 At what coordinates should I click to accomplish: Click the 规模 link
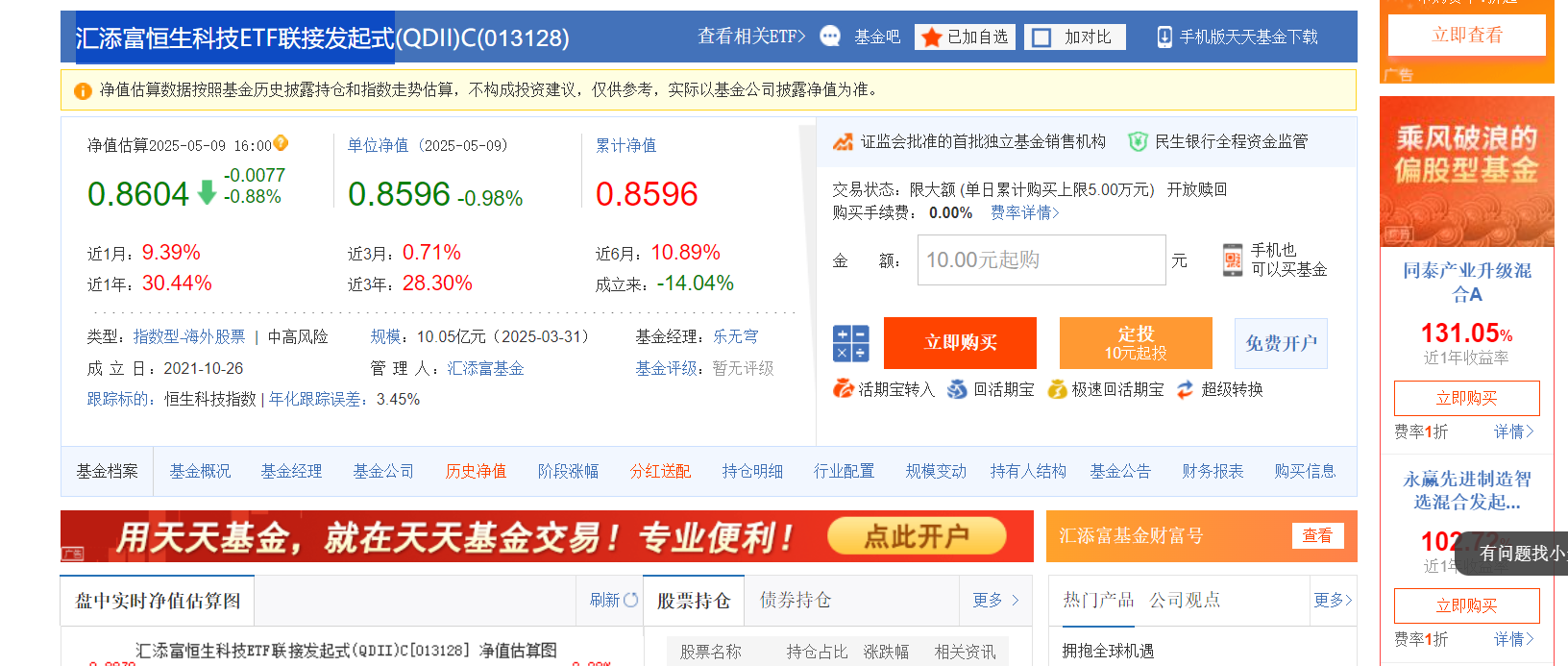pos(386,336)
